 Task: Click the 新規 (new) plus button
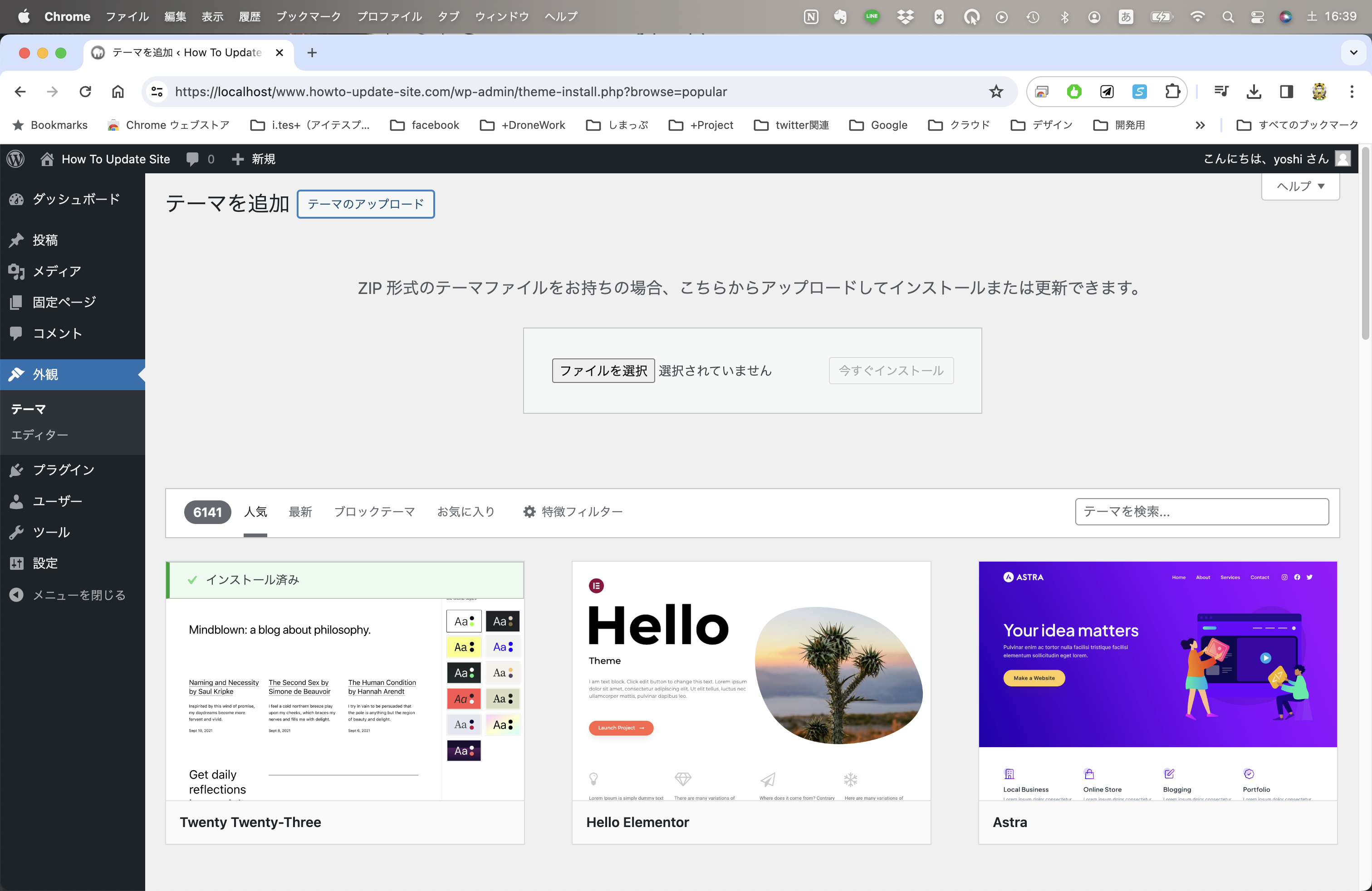point(254,159)
